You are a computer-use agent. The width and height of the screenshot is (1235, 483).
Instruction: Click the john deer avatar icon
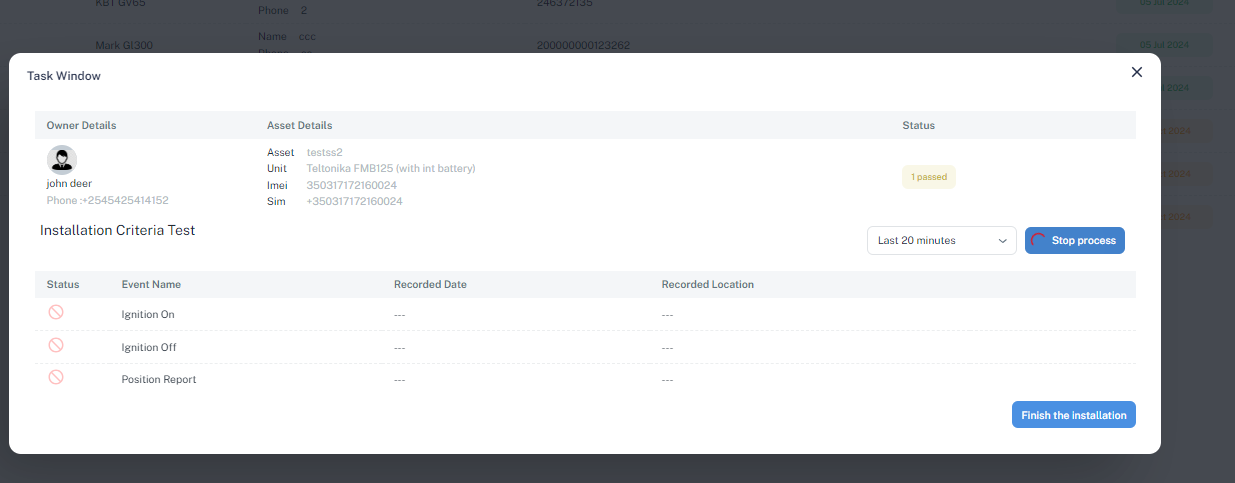point(62,160)
